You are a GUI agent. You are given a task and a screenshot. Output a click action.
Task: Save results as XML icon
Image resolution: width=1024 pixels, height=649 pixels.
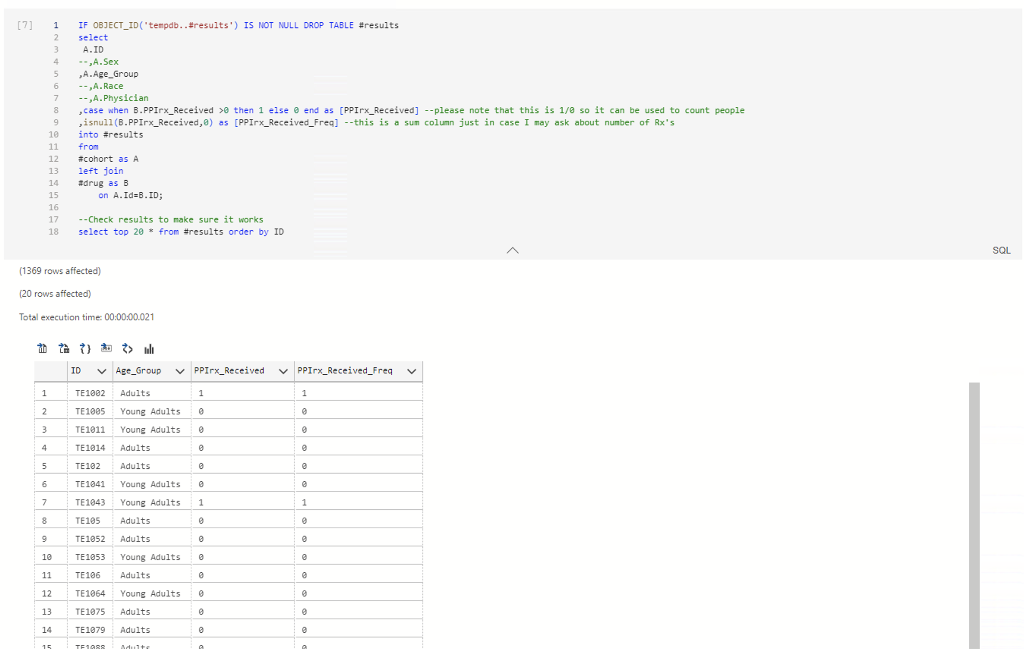(127, 349)
